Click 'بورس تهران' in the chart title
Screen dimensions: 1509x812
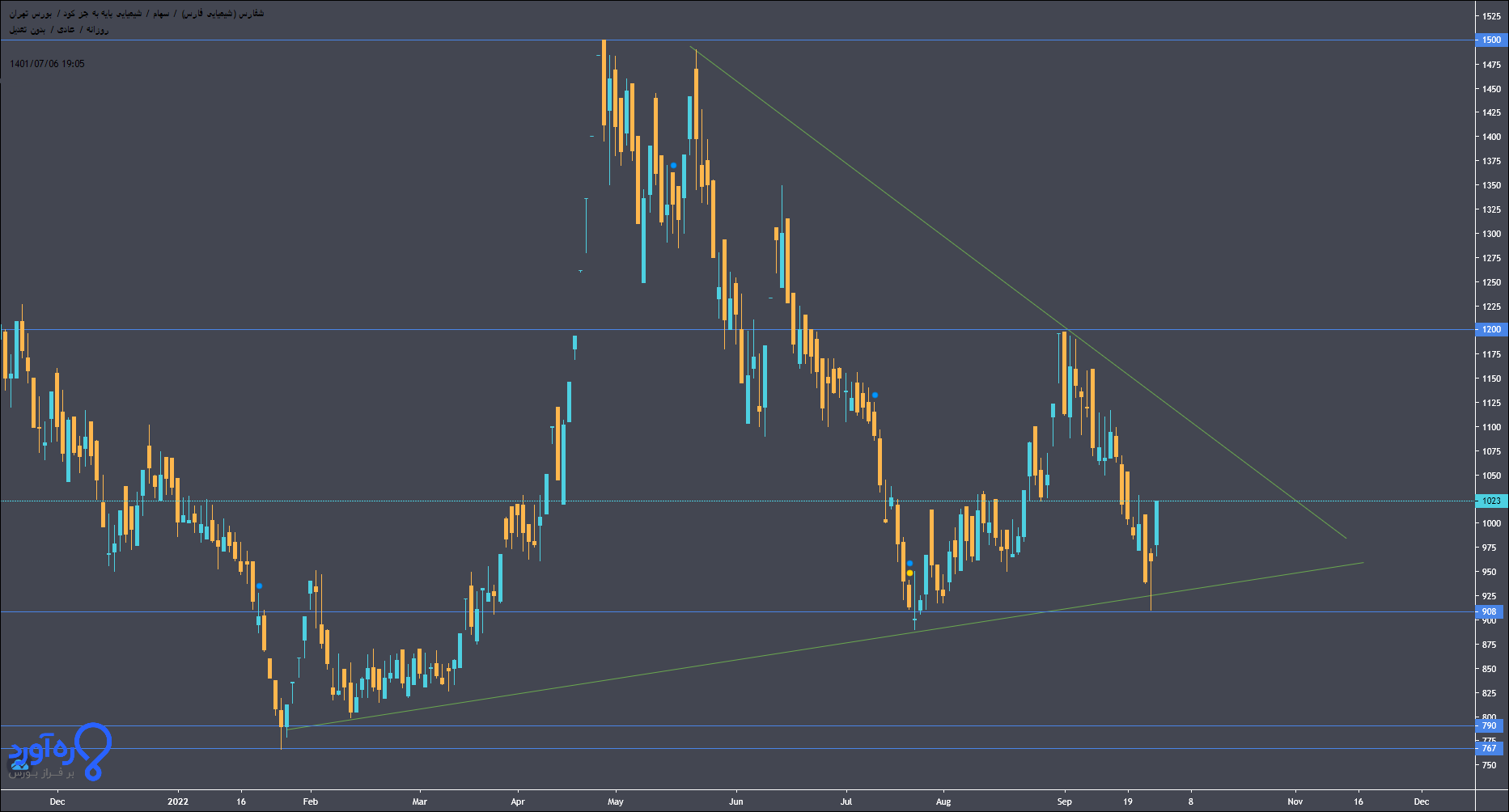(x=31, y=14)
